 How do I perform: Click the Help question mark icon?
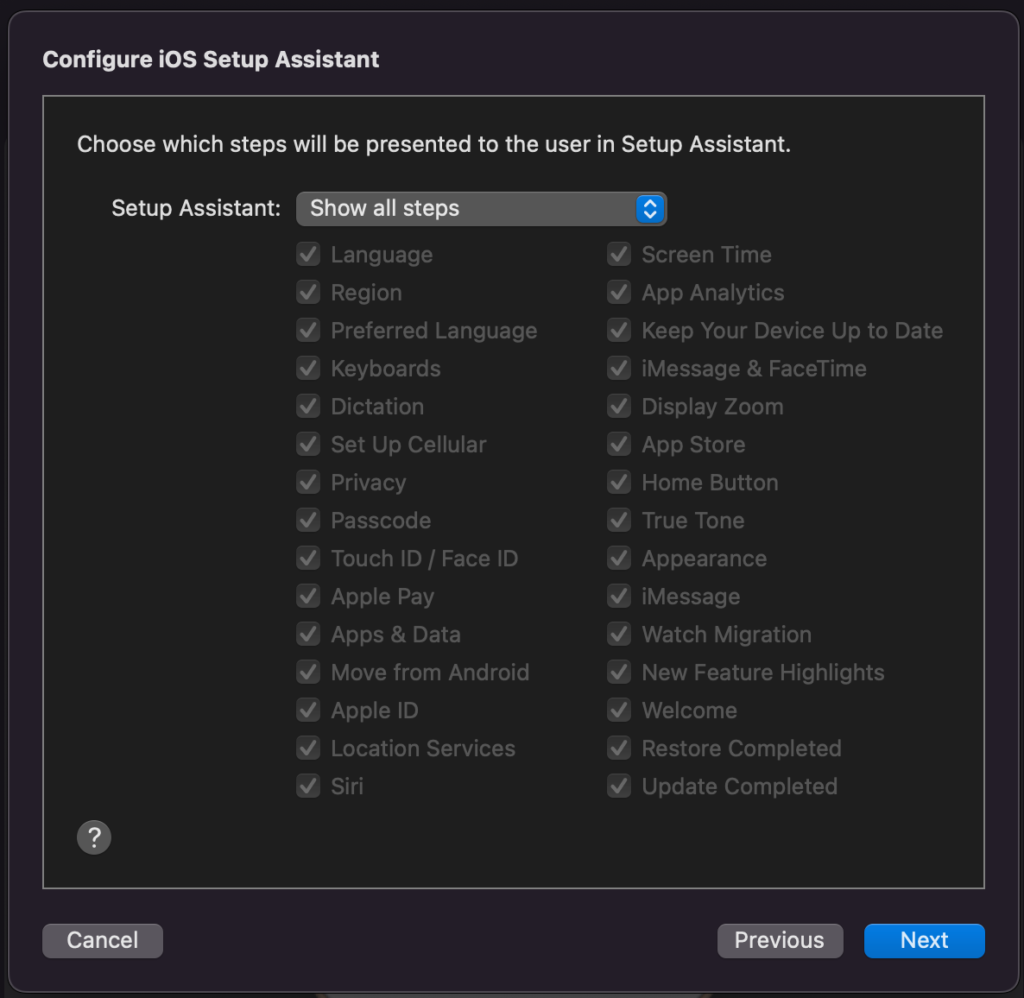[94, 837]
